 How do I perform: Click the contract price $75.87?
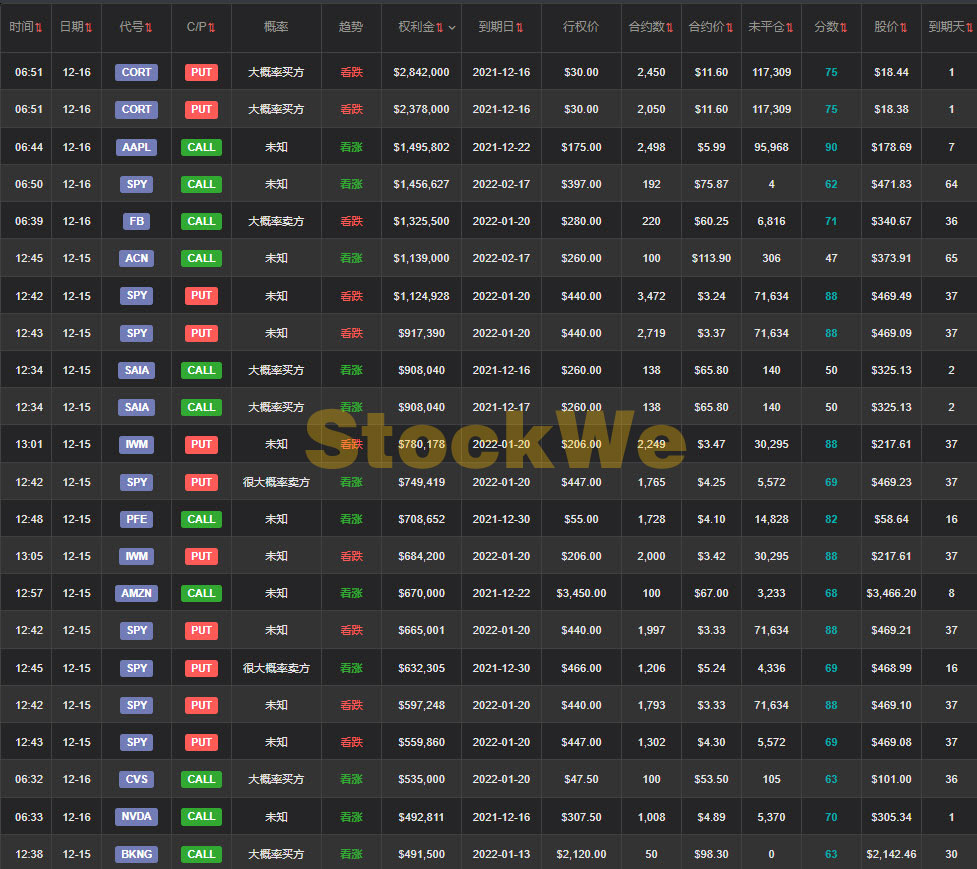pyautogui.click(x=711, y=184)
